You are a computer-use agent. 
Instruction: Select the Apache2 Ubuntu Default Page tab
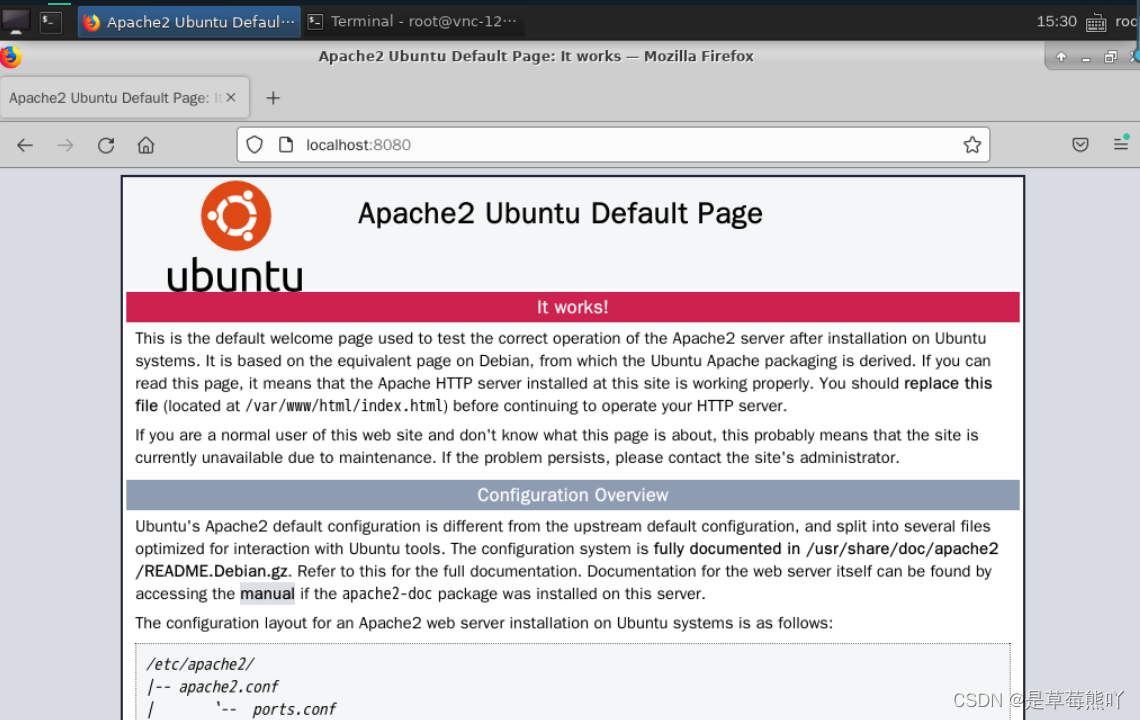pyautogui.click(x=110, y=97)
